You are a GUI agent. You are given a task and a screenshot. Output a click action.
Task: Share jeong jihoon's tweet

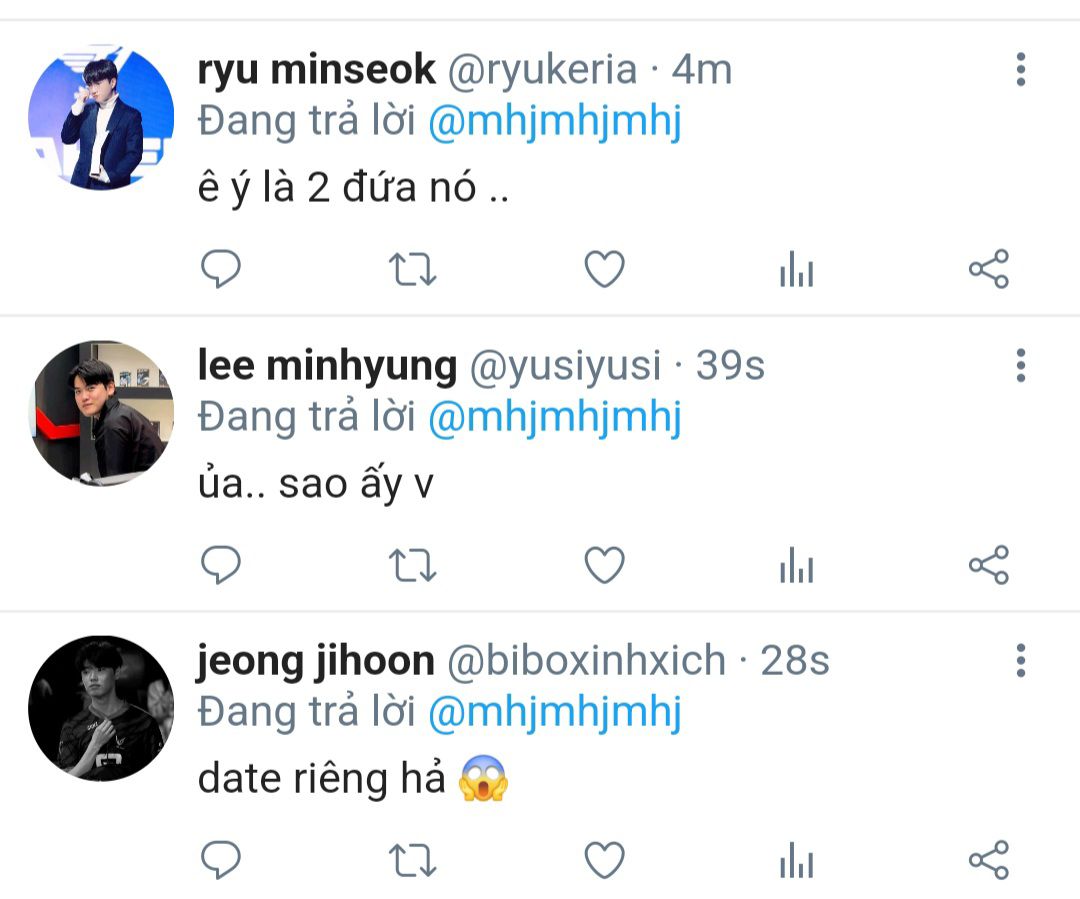click(989, 860)
